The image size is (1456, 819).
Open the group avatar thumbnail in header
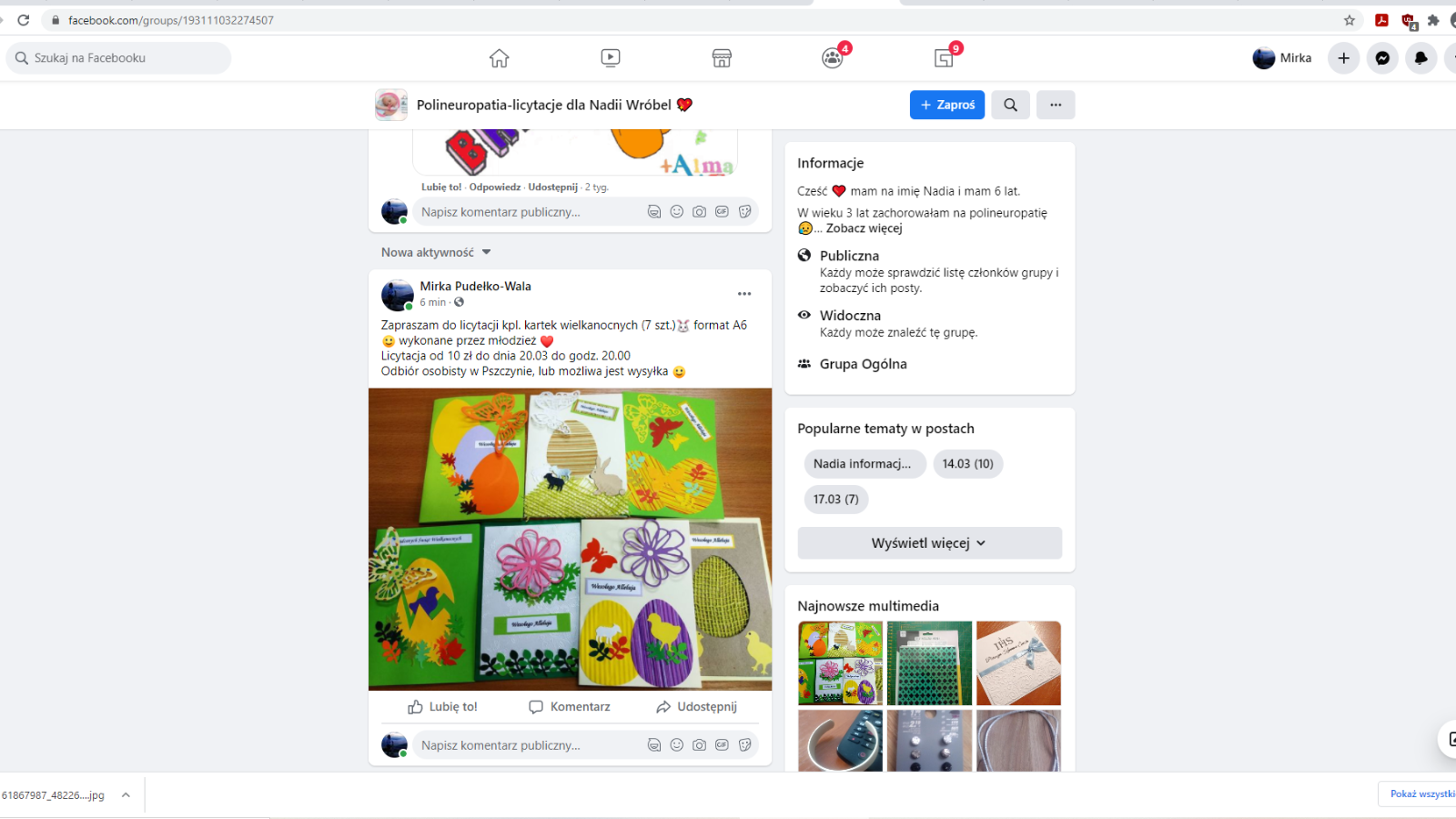tap(391, 105)
